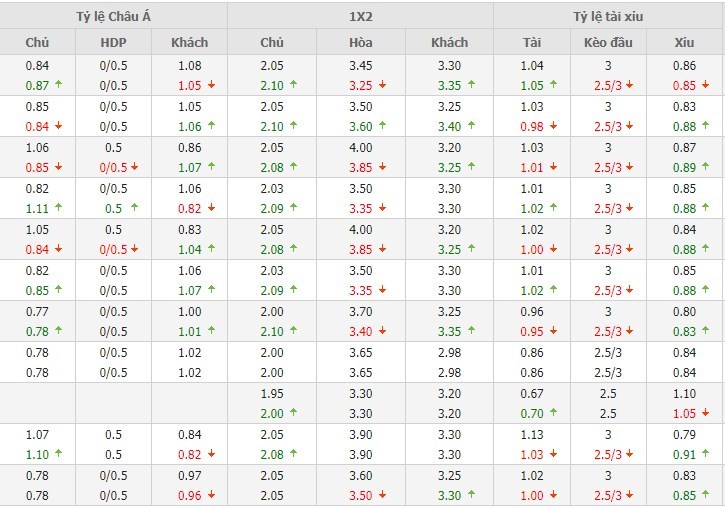This screenshot has width=725, height=508.
Task: Click the 0.67 Tài odds value
Action: pos(532,393)
